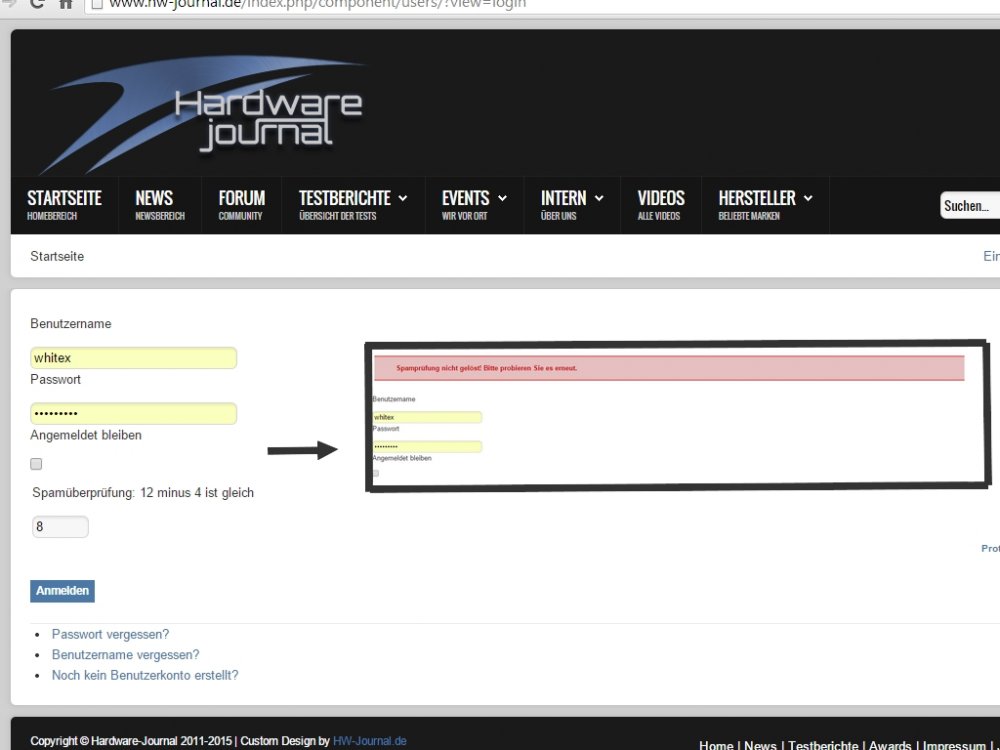Click the Spamüberprüfung answer field
Viewport: 1000px width, 750px height.
60,527
